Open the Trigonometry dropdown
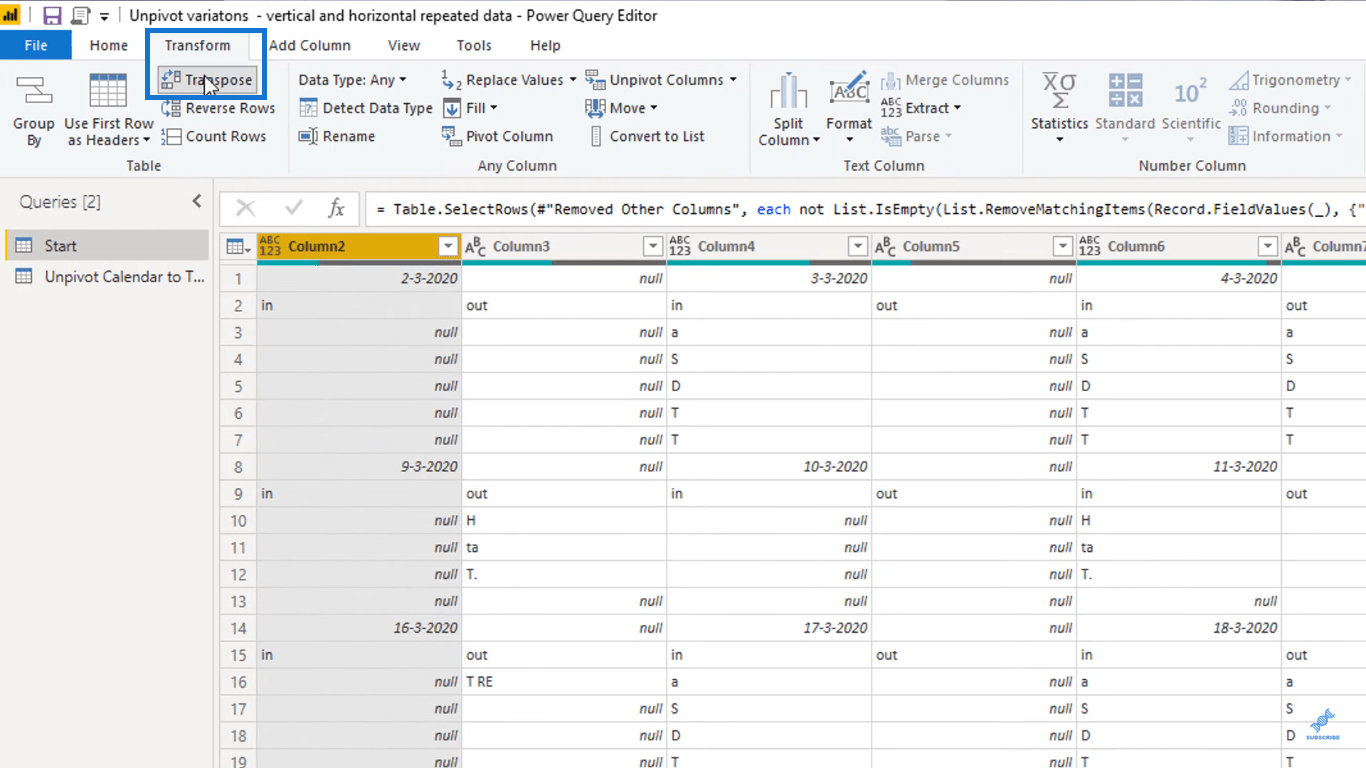The image size is (1366, 768). pyautogui.click(x=1290, y=80)
